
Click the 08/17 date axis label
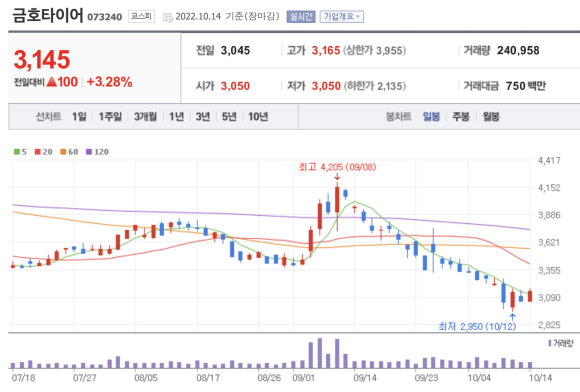point(208,378)
